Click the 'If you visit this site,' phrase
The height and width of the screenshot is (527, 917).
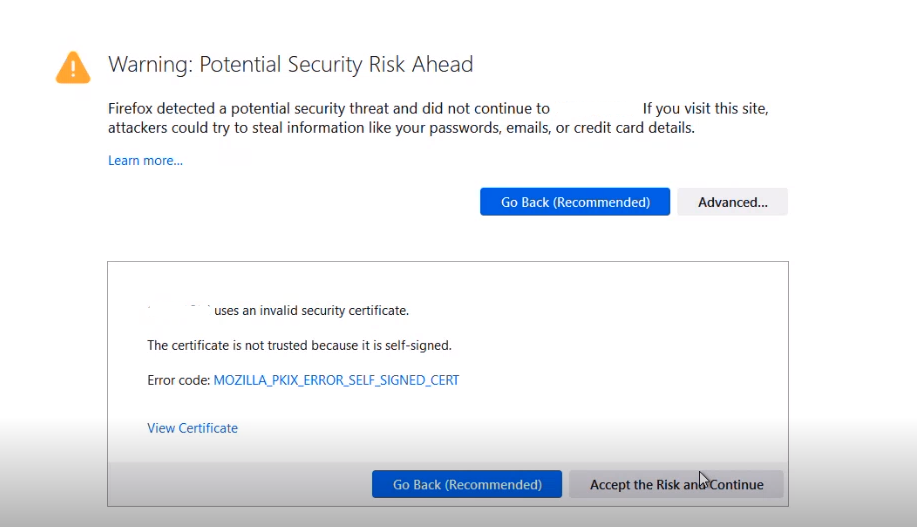click(x=705, y=109)
